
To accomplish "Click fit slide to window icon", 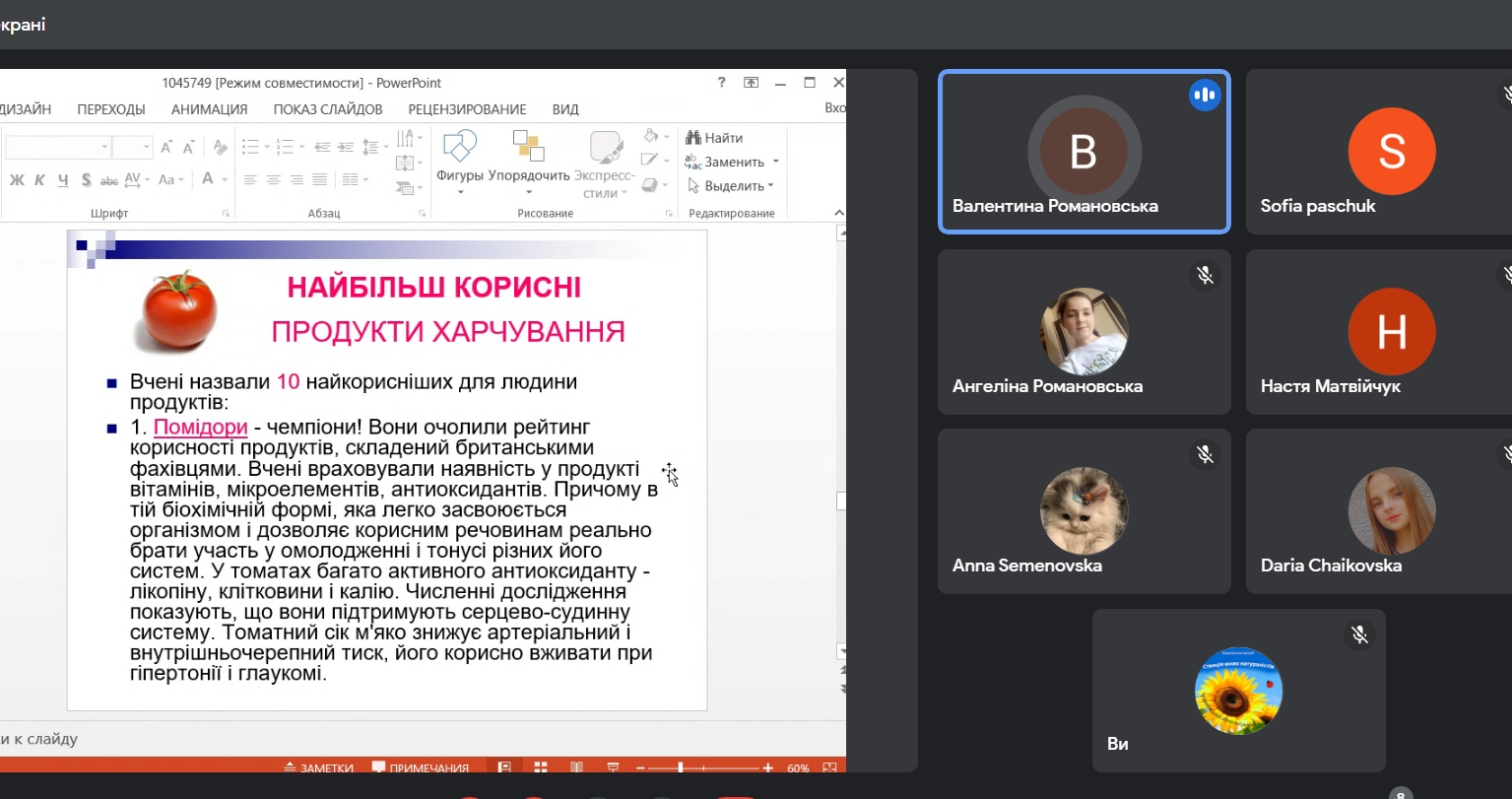I will [828, 767].
